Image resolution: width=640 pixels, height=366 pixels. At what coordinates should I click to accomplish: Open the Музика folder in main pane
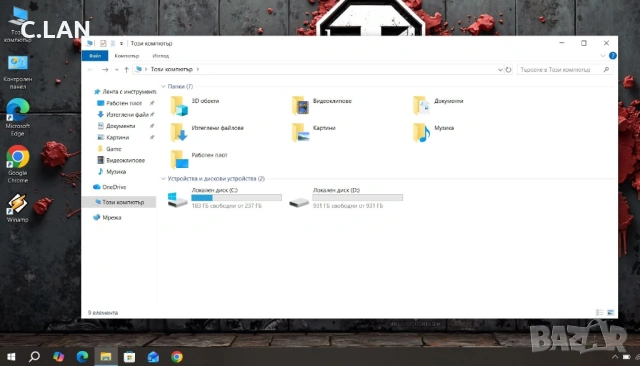[x=433, y=132]
